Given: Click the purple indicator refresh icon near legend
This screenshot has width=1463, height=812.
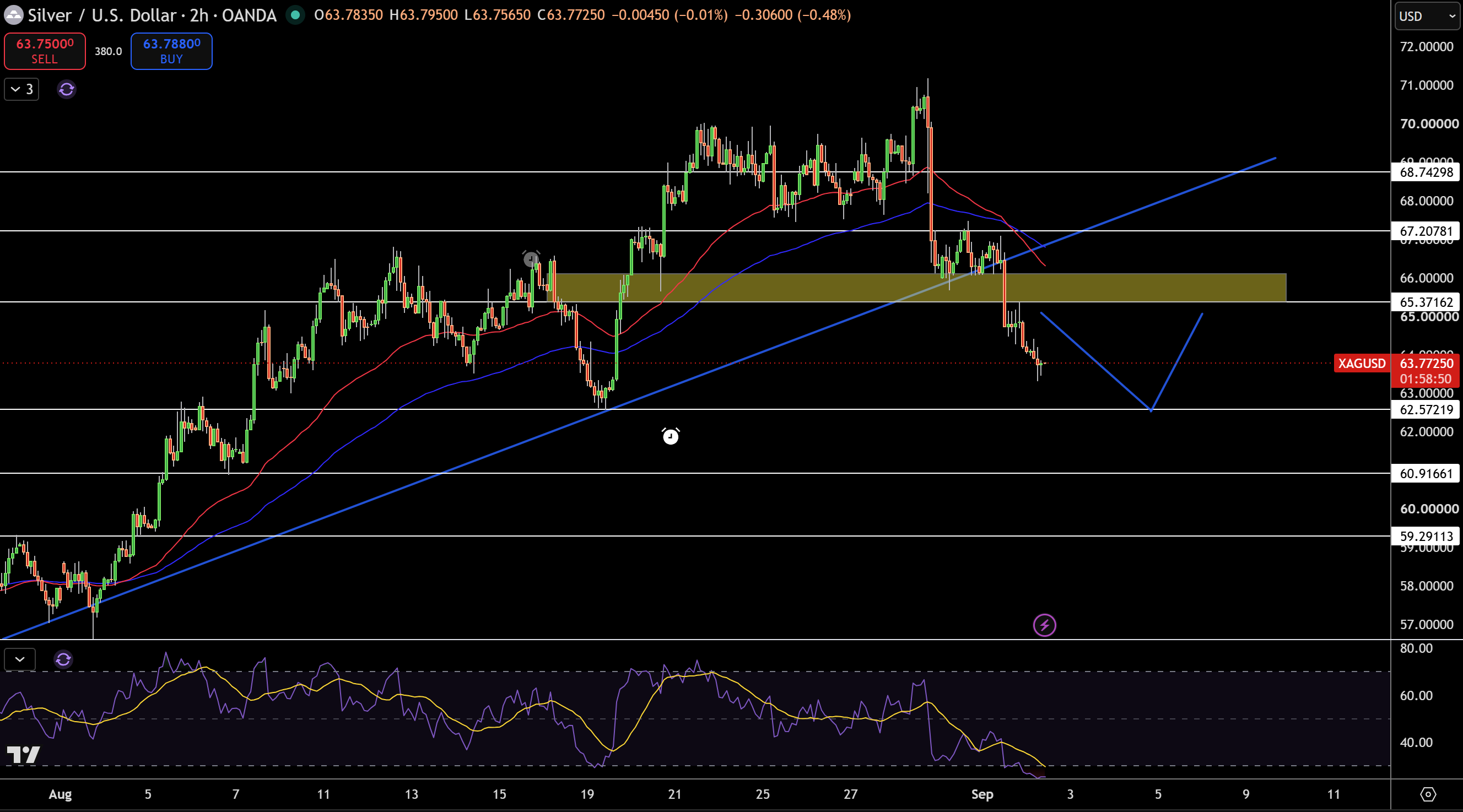Looking at the screenshot, I should tap(67, 89).
